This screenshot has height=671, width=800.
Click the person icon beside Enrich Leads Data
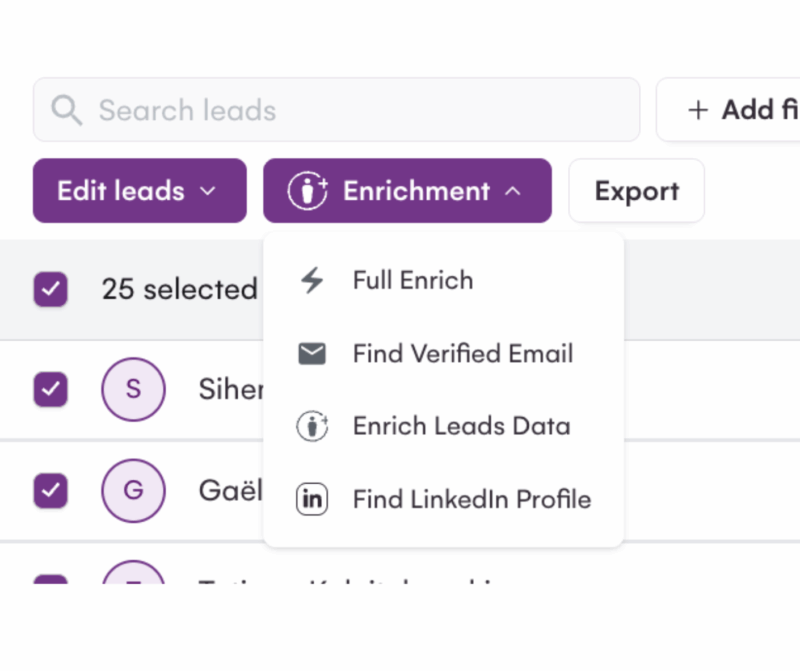click(312, 427)
